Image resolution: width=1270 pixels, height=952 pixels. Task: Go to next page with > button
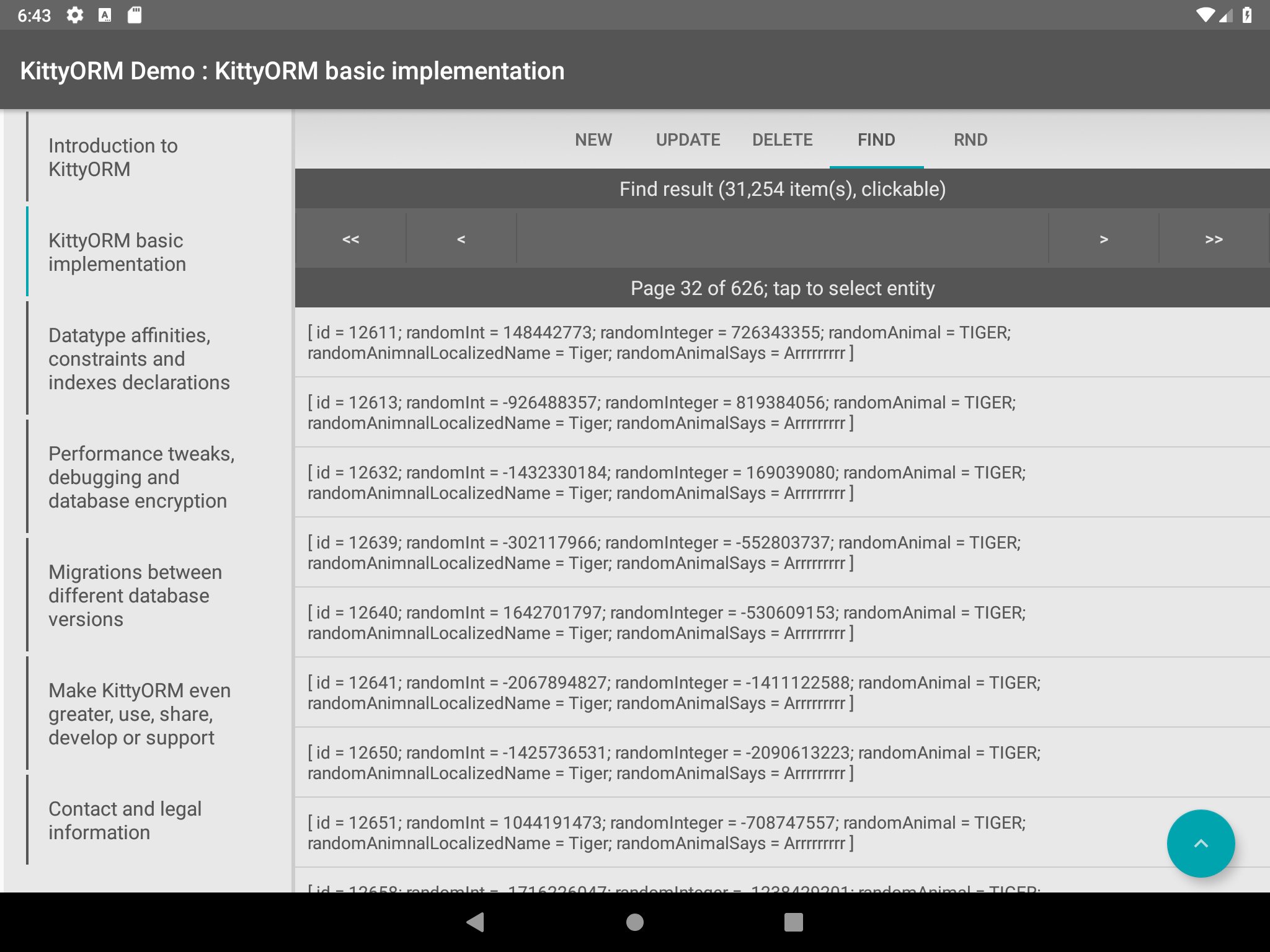pos(1104,239)
